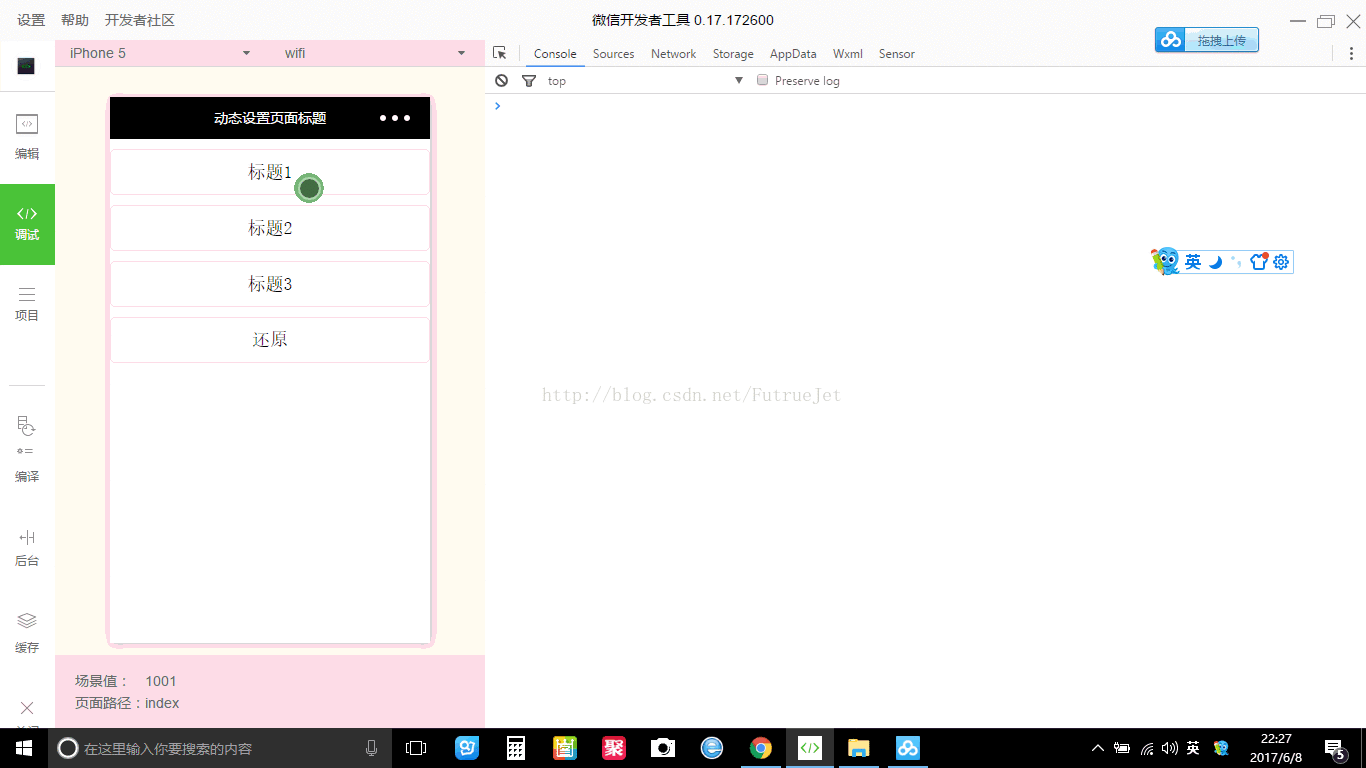Screen dimensions: 1366x768
Task: Open the 开发者社区 menu
Action: pos(140,20)
